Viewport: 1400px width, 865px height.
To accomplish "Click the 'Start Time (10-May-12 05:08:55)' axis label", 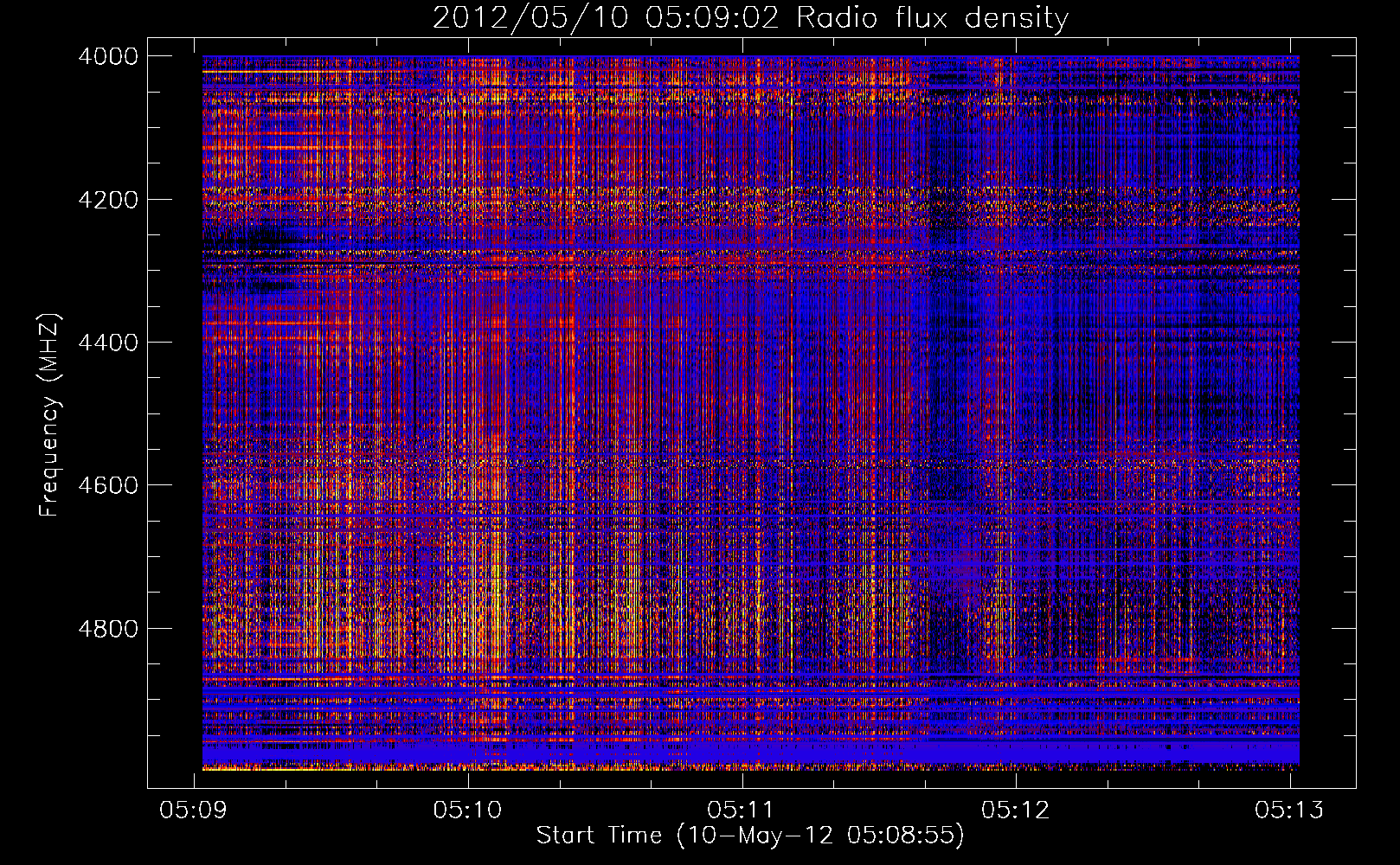I will [x=750, y=836].
